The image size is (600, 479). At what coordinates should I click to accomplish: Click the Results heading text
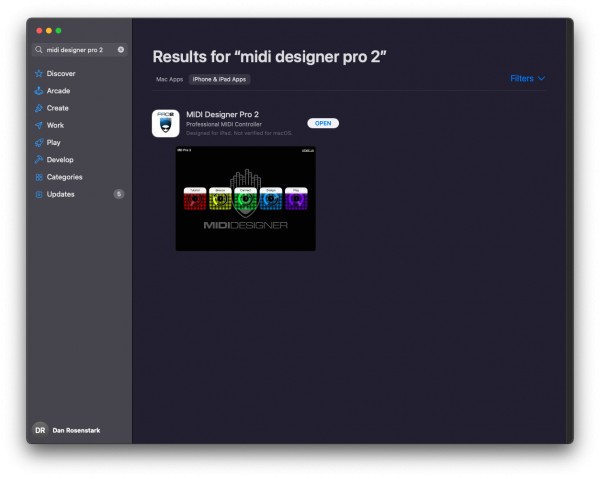pos(269,57)
